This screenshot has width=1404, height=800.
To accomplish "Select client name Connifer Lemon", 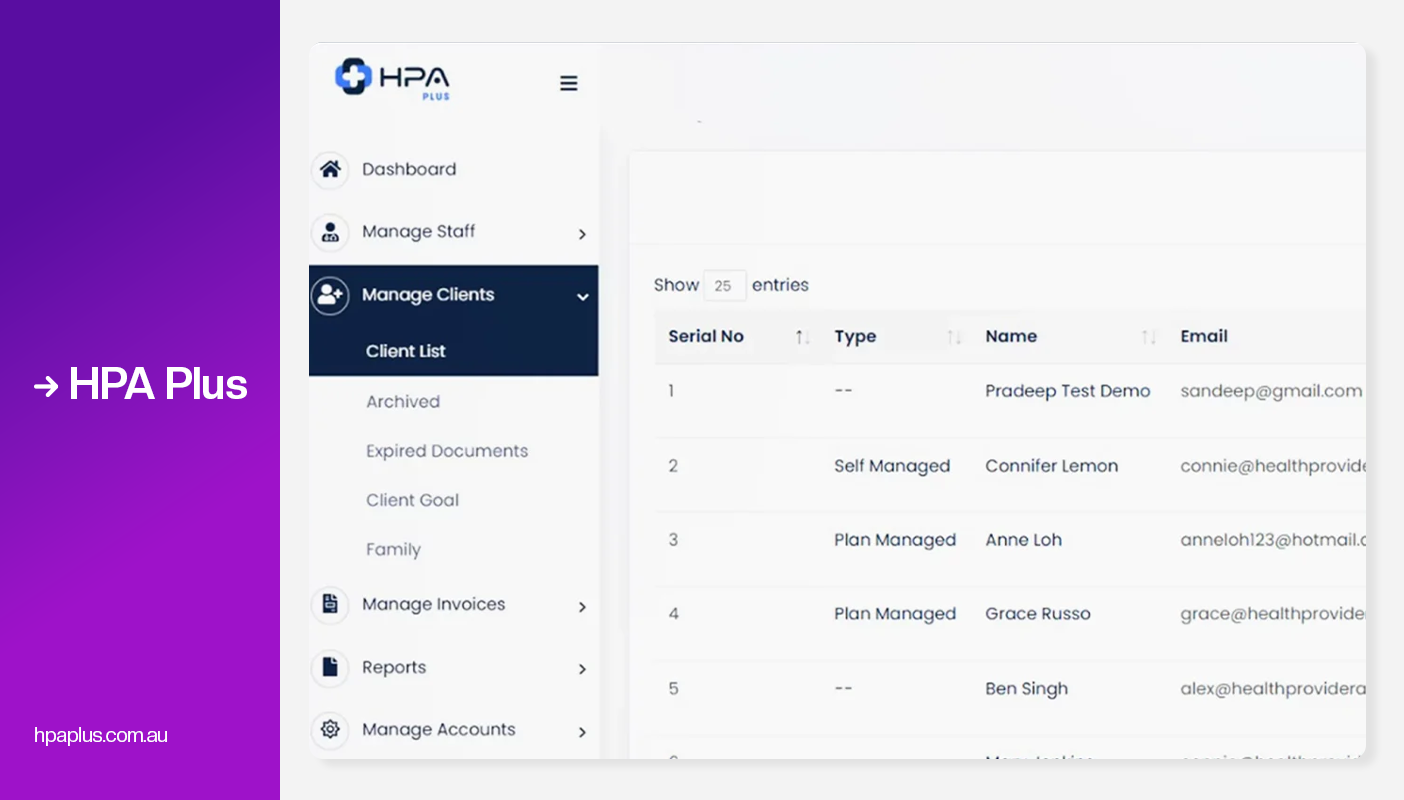I will coord(1052,466).
